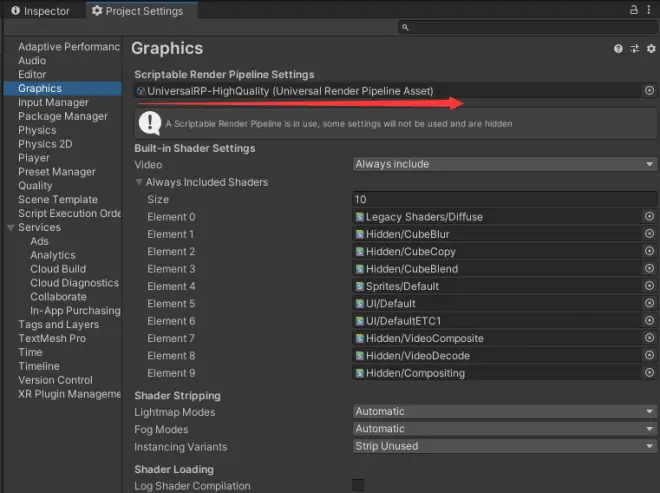Screen dimensions: 660x493
Task: Open the Editor settings category
Action: 32,75
